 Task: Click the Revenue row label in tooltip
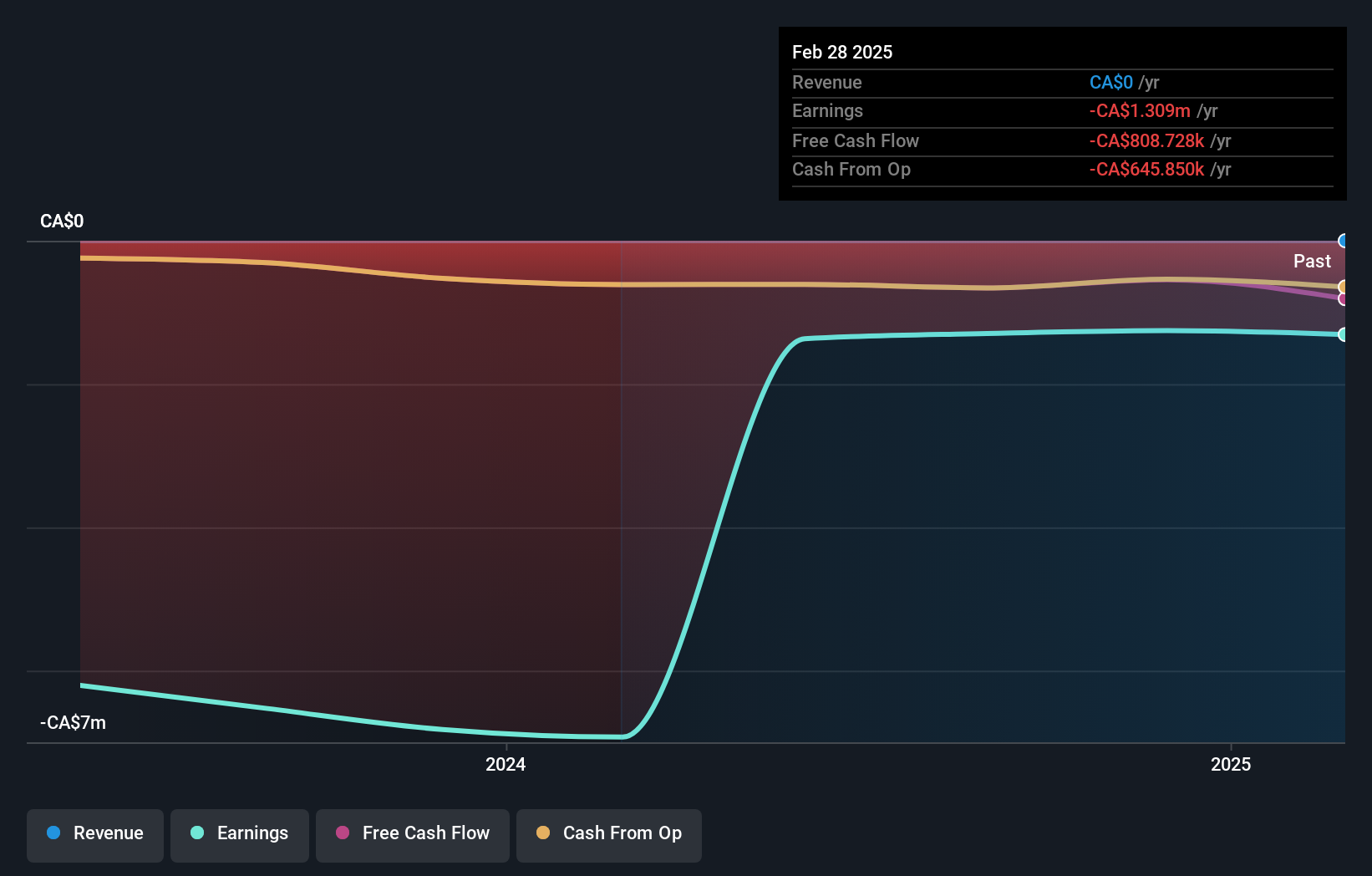826,82
